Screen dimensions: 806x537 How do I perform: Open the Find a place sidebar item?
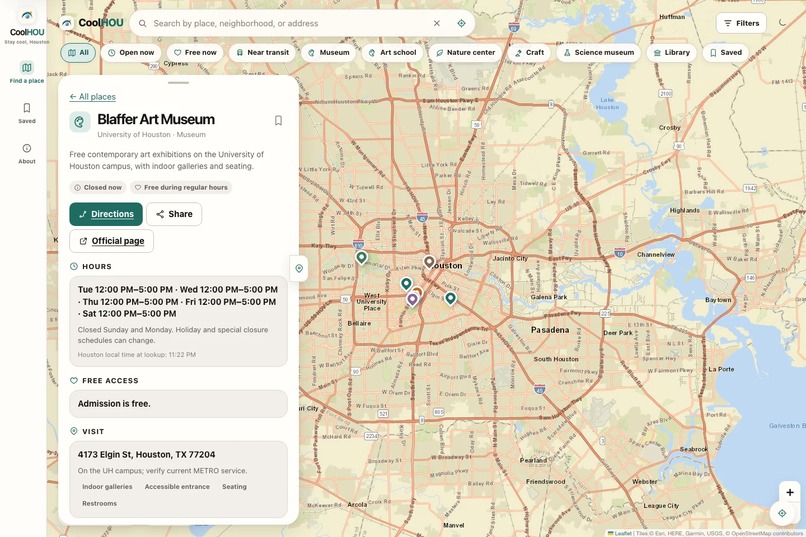click(x=27, y=72)
